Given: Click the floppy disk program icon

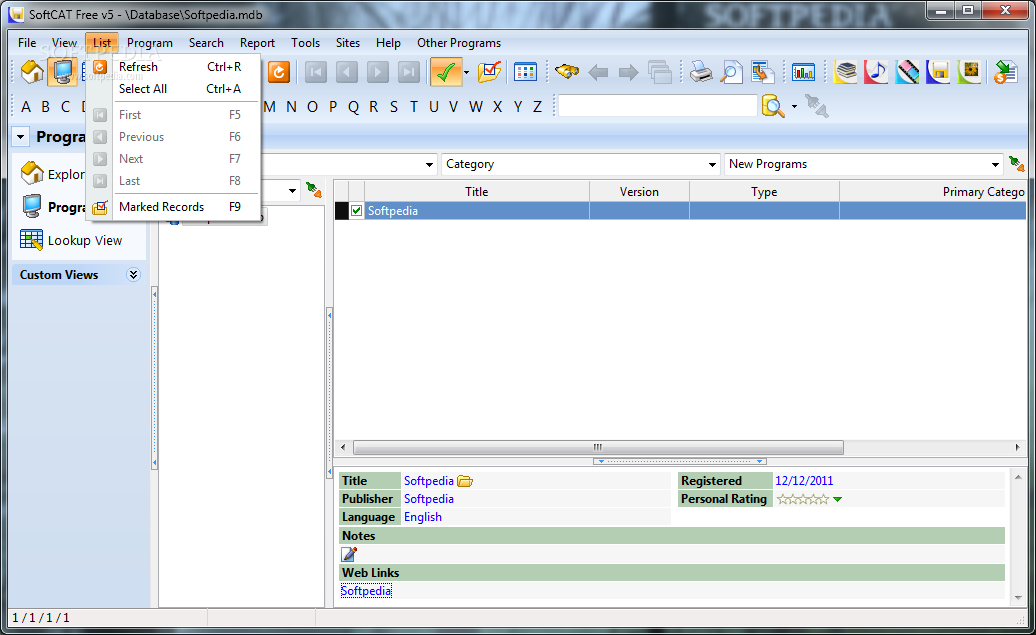Looking at the screenshot, I should coord(938,72).
